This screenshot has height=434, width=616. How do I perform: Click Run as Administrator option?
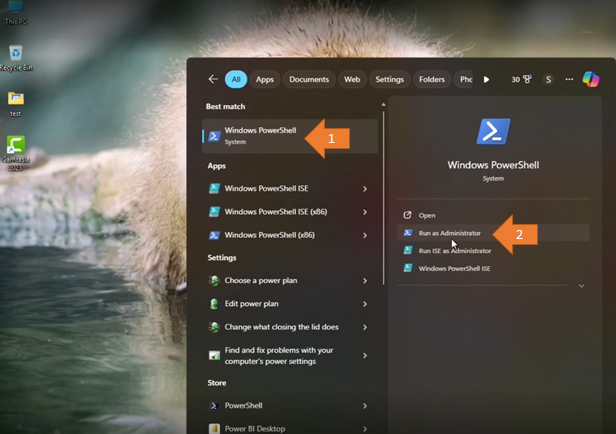[449, 233]
